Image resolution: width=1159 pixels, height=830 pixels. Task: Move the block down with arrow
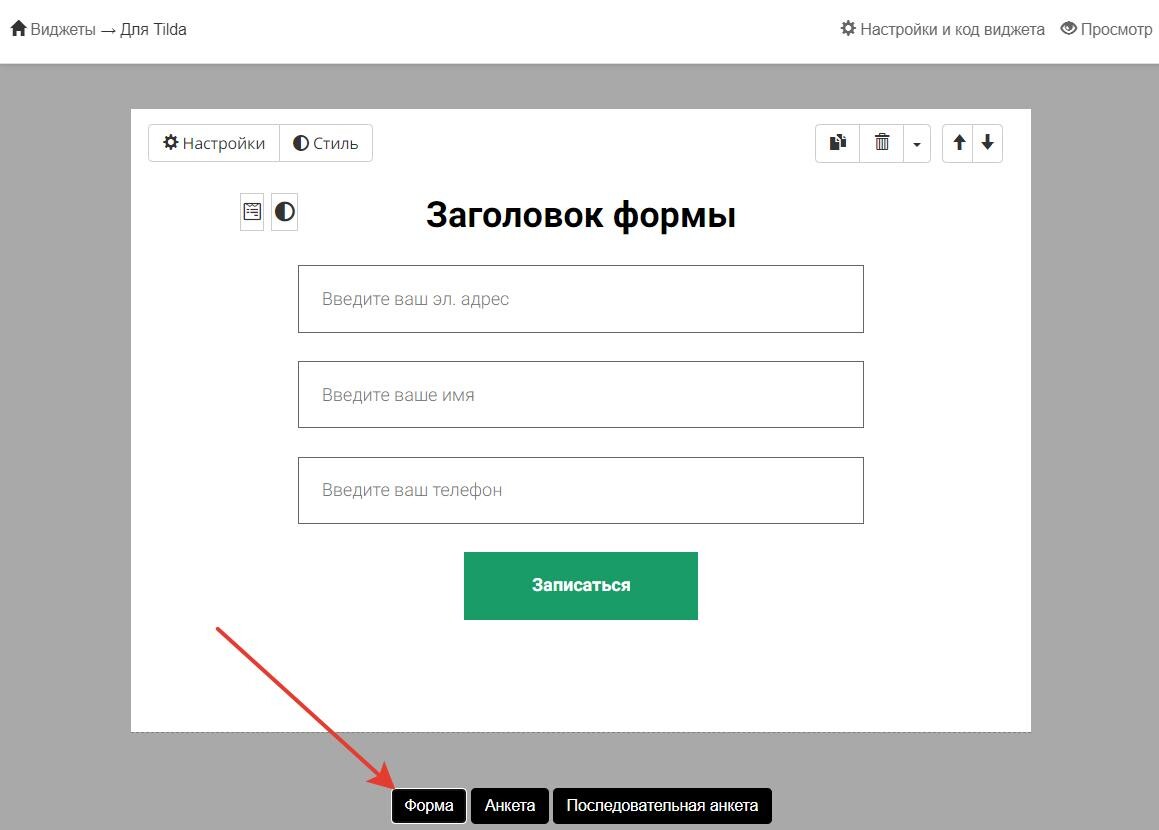[988, 143]
